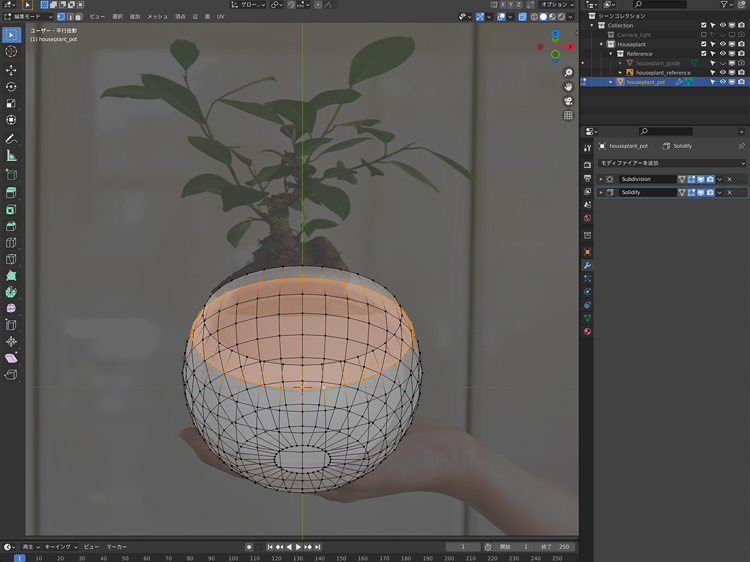Open the Mesh (メッシュ) menu
Image resolution: width=750 pixels, height=562 pixels.
(157, 17)
